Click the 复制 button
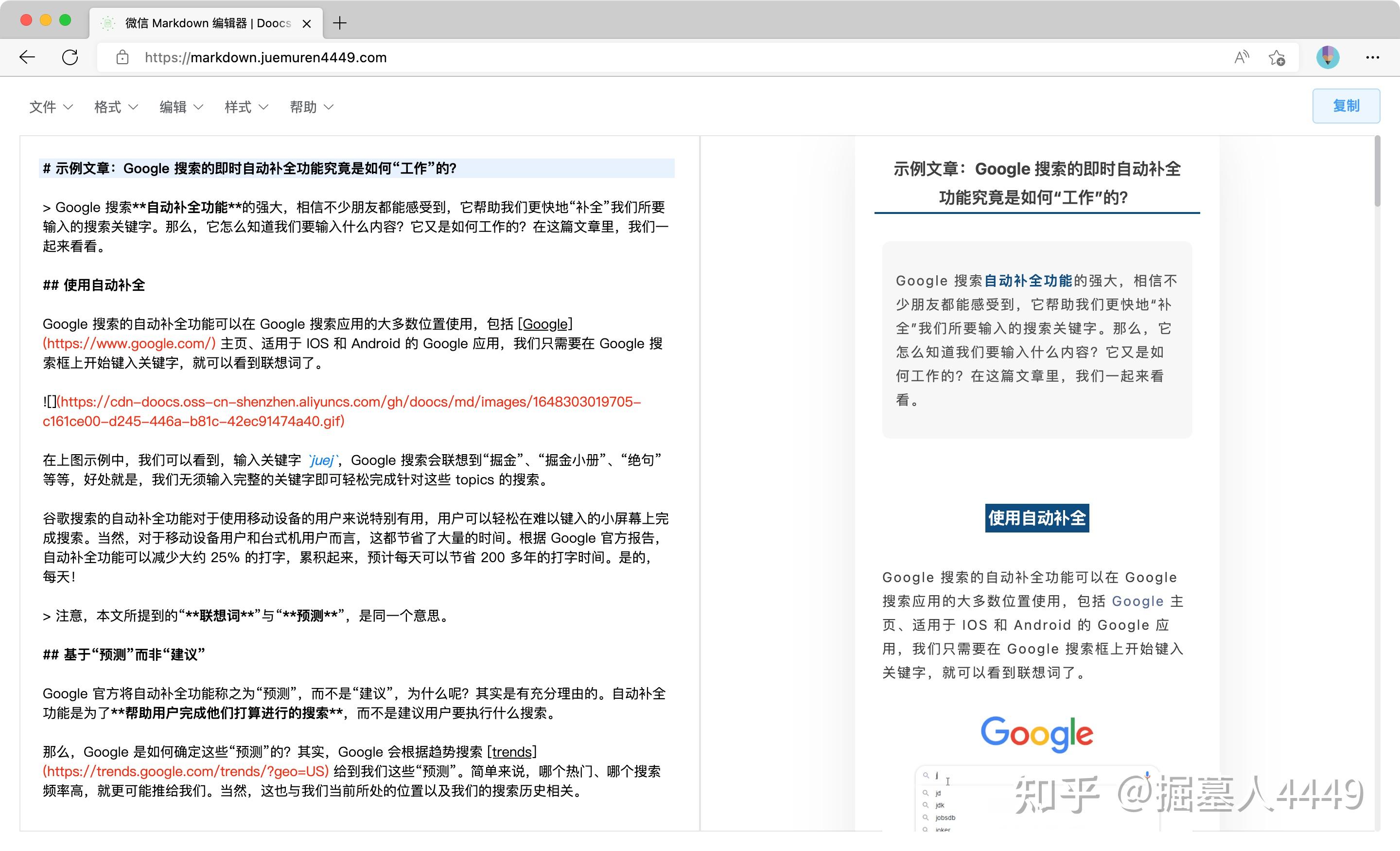The image size is (1400, 851). pyautogui.click(x=1346, y=106)
